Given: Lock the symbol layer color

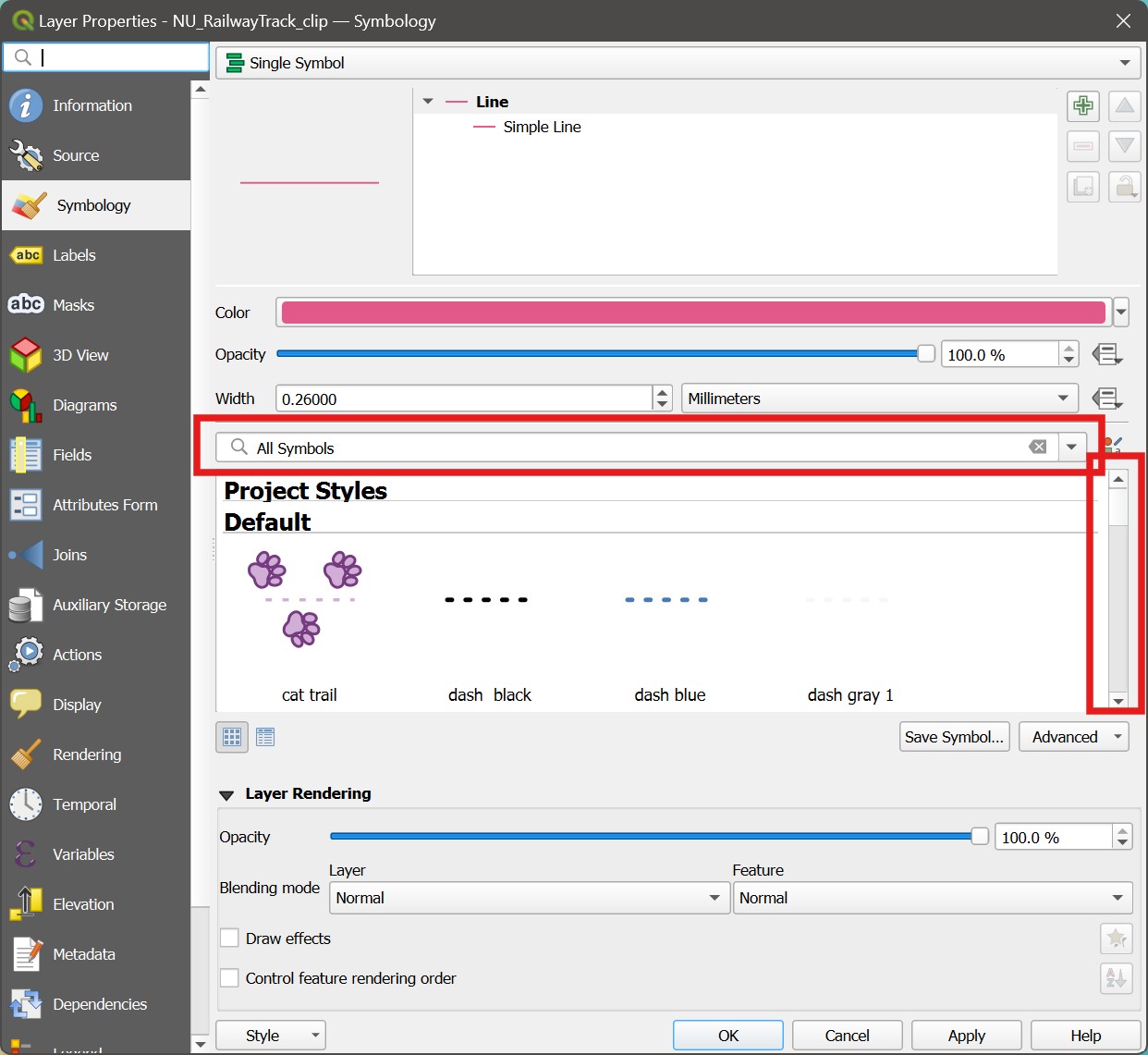Looking at the screenshot, I should pos(1125,187).
